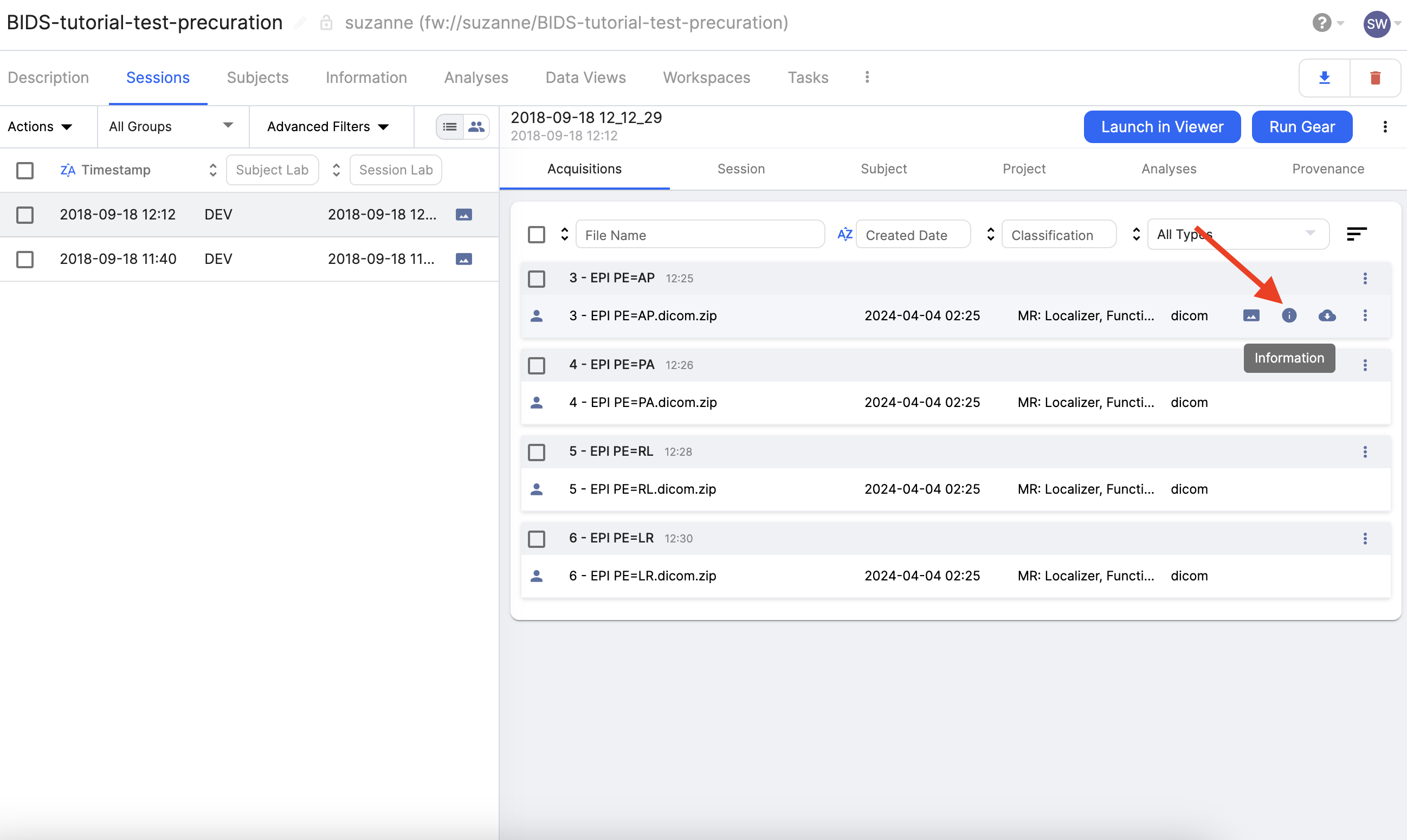Select the Subject detail tab
Image resolution: width=1407 pixels, height=840 pixels.
click(x=883, y=169)
